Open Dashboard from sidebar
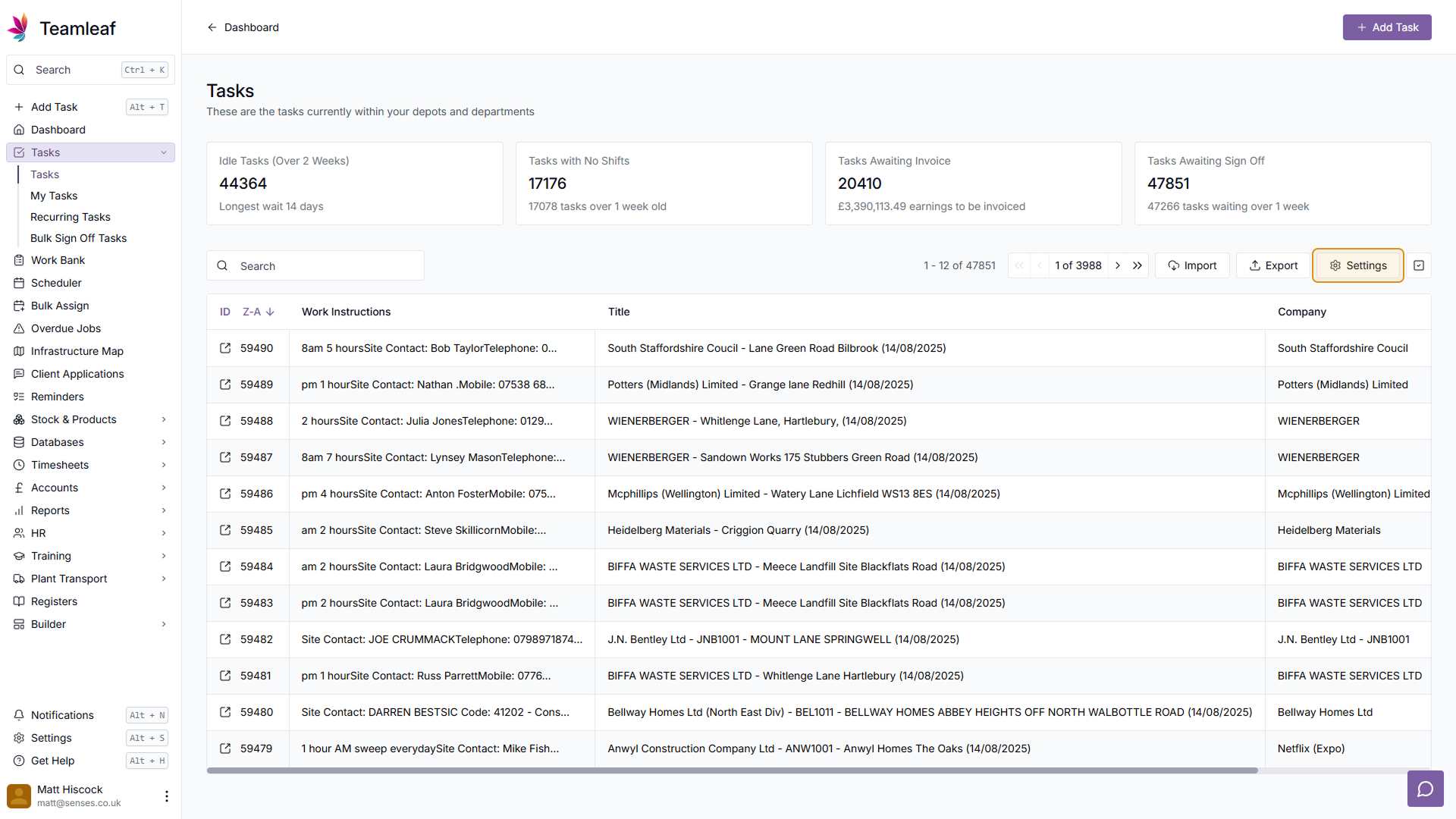 click(90, 130)
